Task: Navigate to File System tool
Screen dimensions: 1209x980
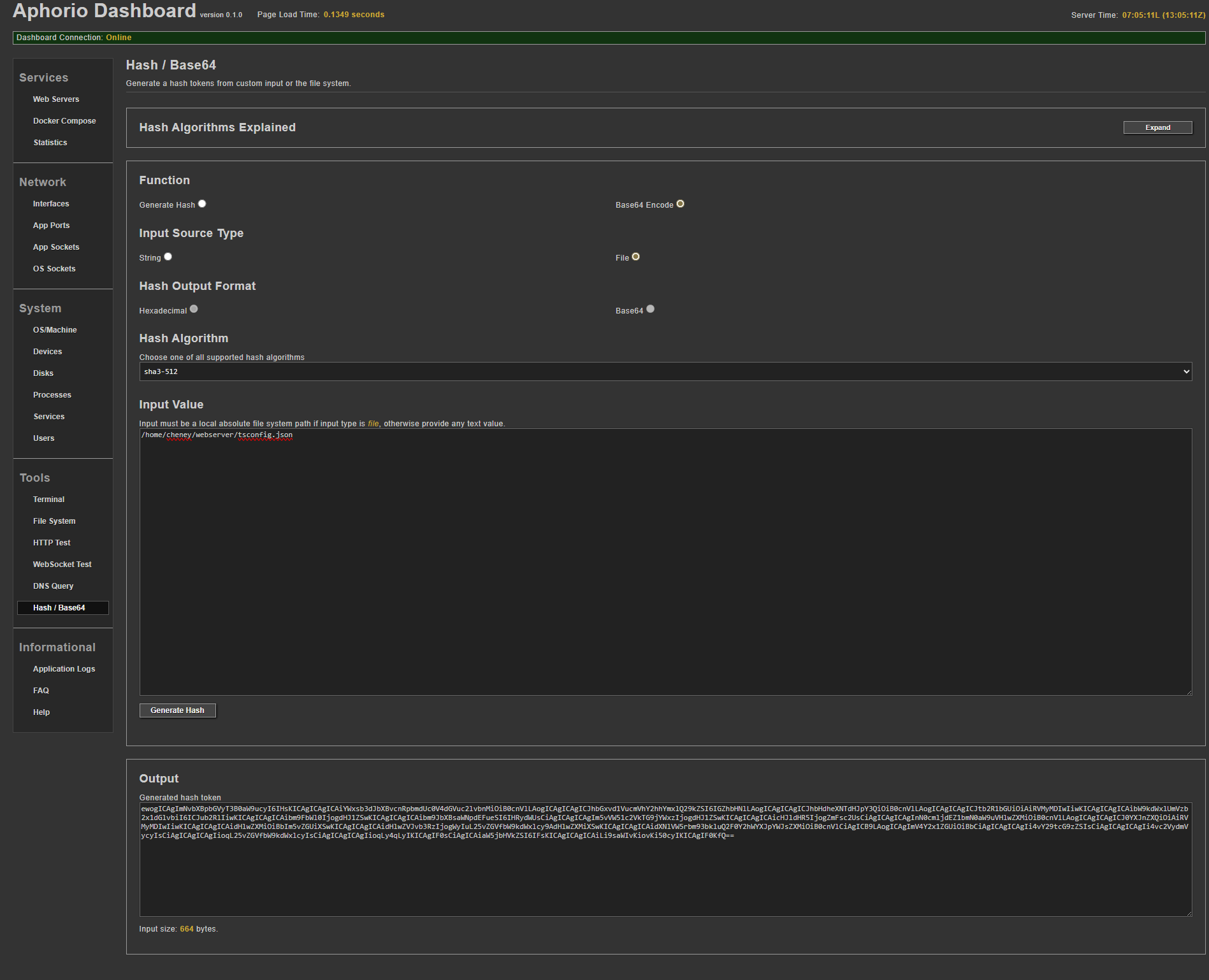Action: [54, 521]
